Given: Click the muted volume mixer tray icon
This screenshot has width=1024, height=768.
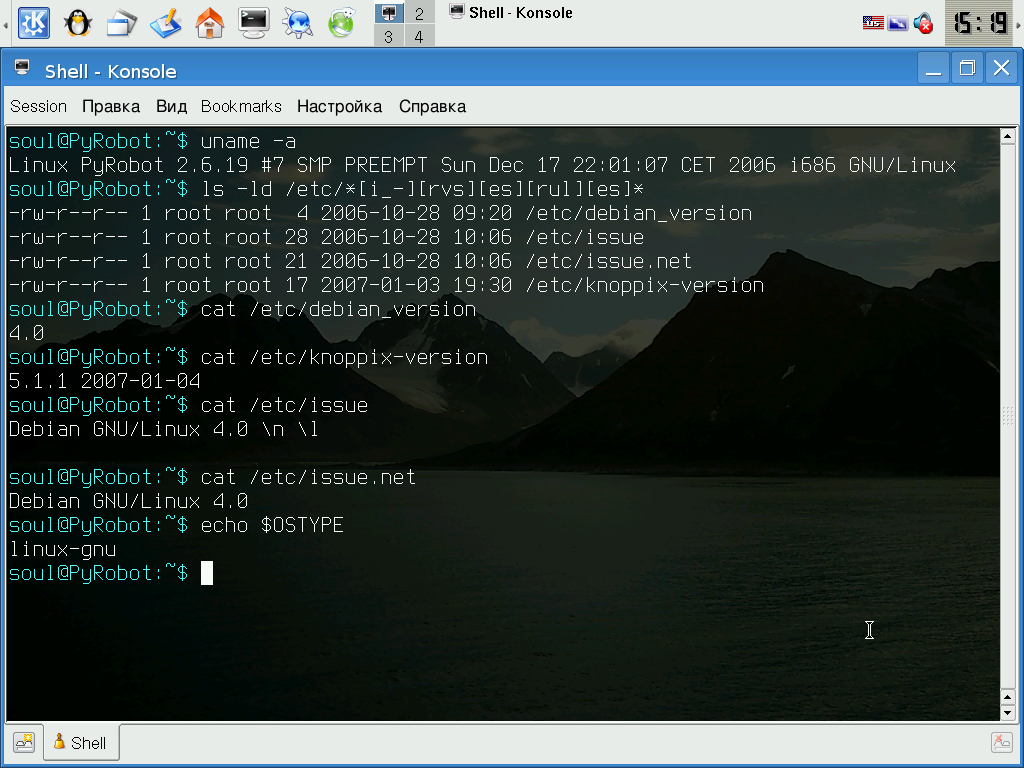Looking at the screenshot, I should coord(923,24).
